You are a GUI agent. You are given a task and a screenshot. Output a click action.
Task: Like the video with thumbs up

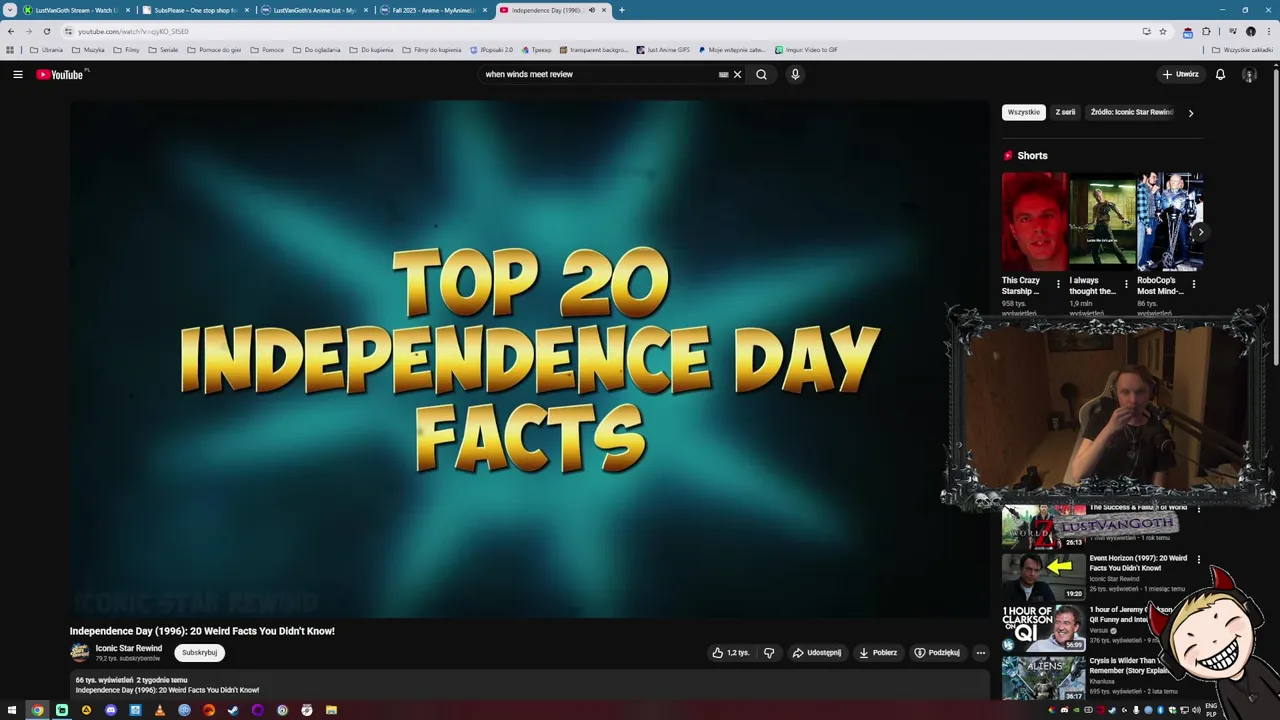pyautogui.click(x=730, y=653)
